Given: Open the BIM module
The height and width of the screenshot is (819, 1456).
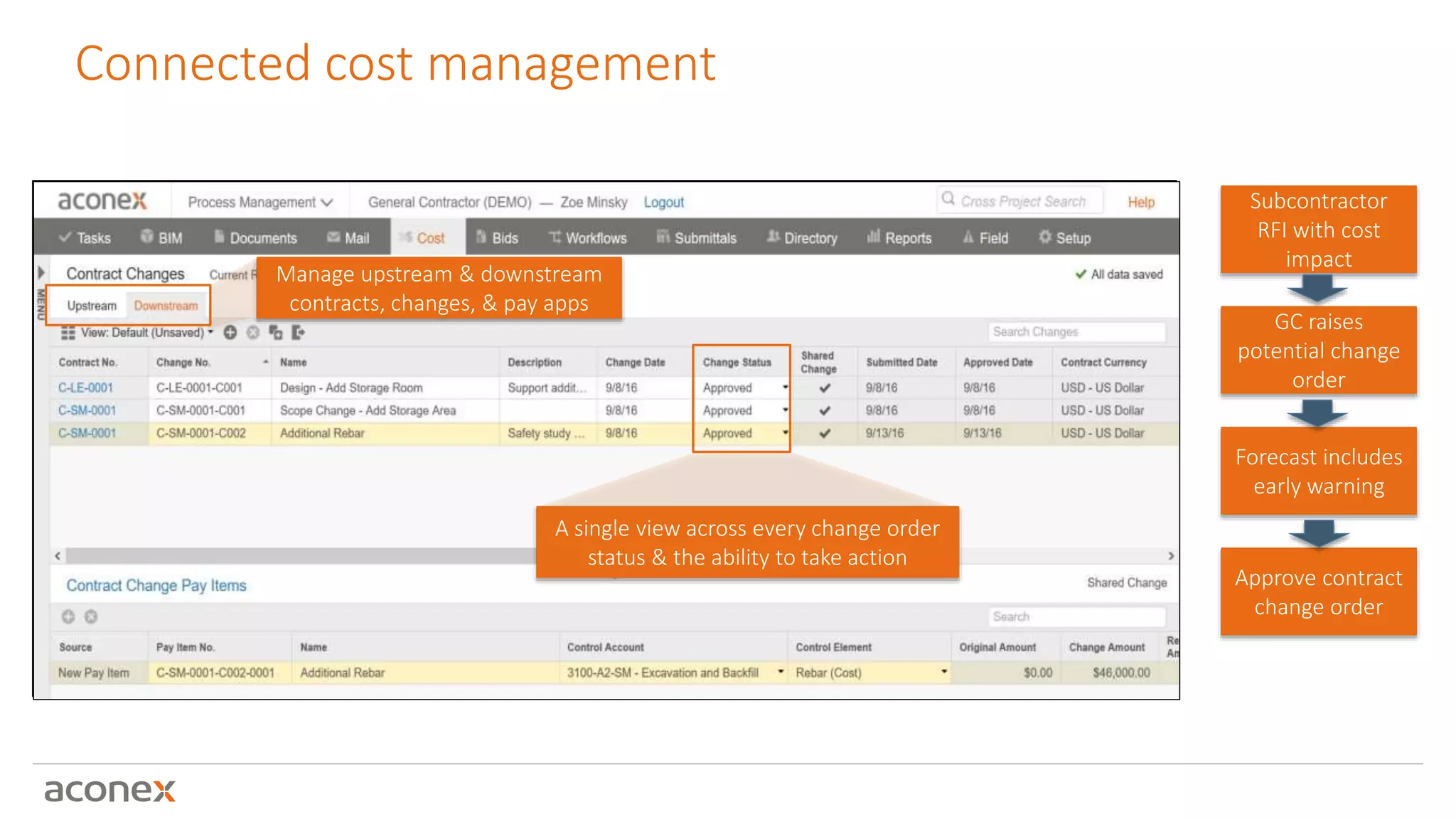Looking at the screenshot, I should tap(161, 237).
